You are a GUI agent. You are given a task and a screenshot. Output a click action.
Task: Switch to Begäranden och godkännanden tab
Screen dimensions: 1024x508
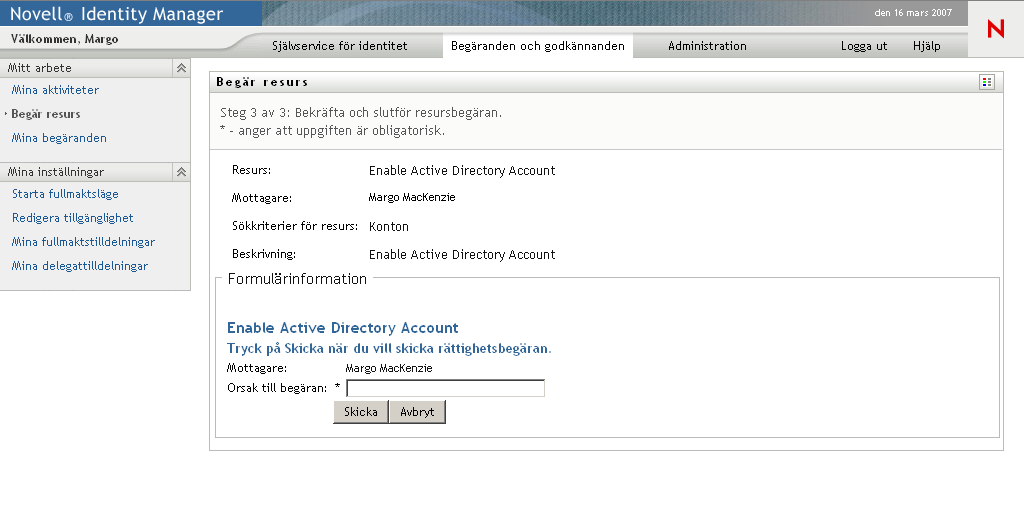tap(537, 46)
